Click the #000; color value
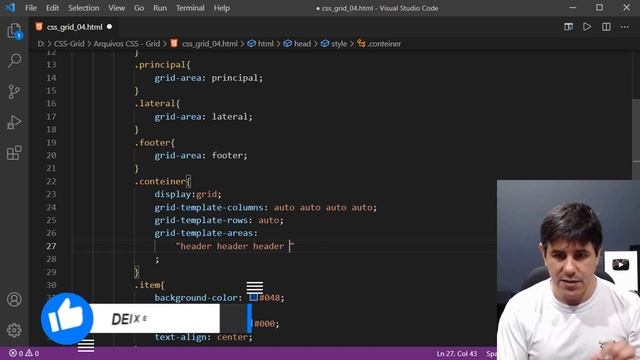Image resolution: width=640 pixels, height=360 pixels. point(267,324)
